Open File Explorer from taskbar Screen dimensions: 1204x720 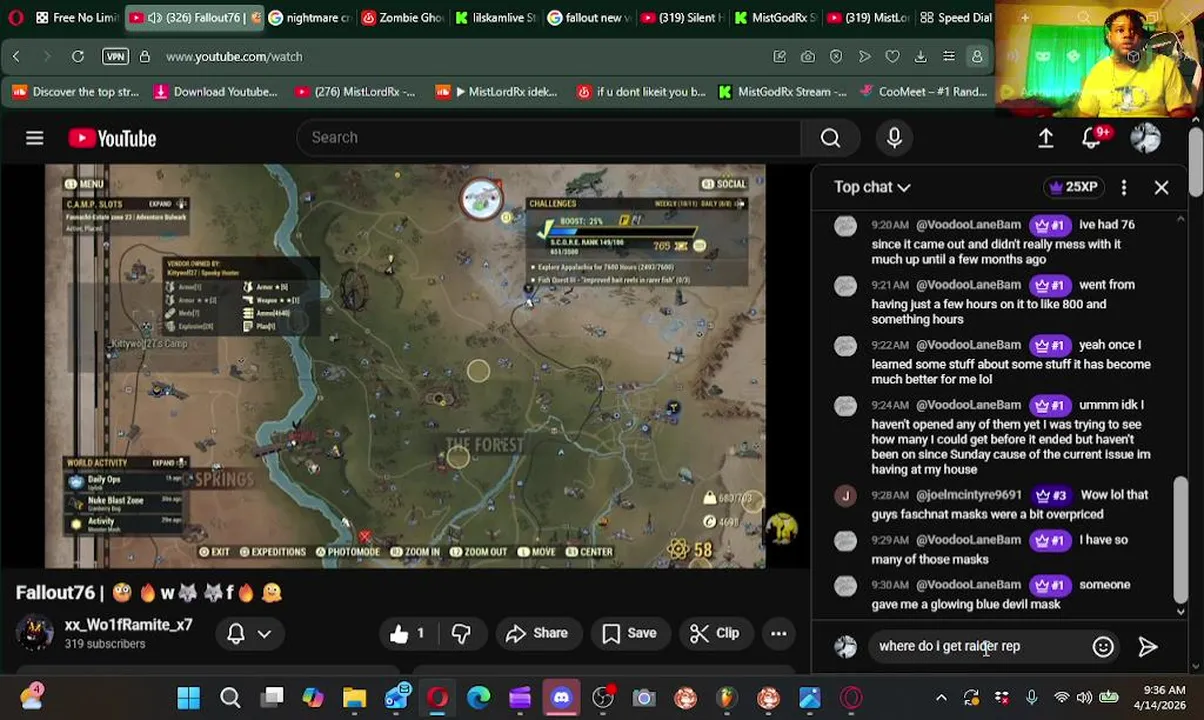pos(355,698)
